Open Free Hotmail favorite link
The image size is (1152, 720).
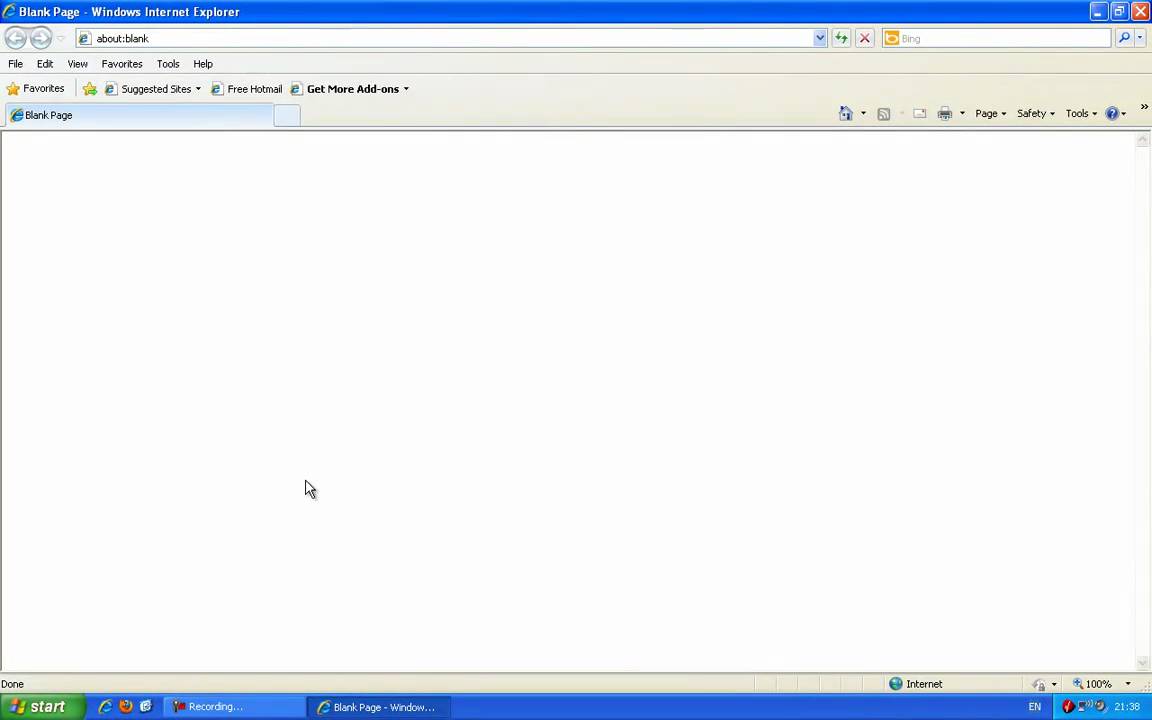pos(246,89)
